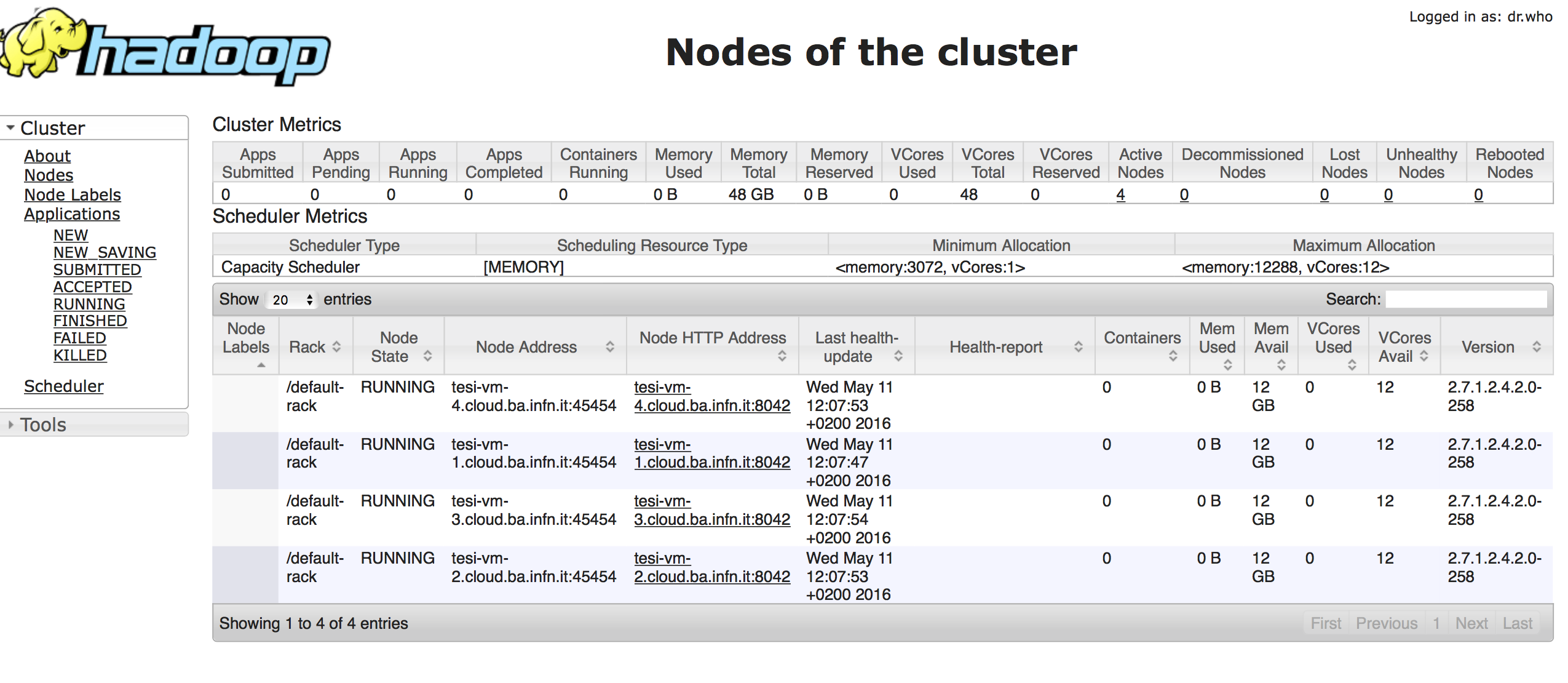The image size is (1568, 683).
Task: Show RUNNING applications from sidebar
Action: click(x=89, y=304)
